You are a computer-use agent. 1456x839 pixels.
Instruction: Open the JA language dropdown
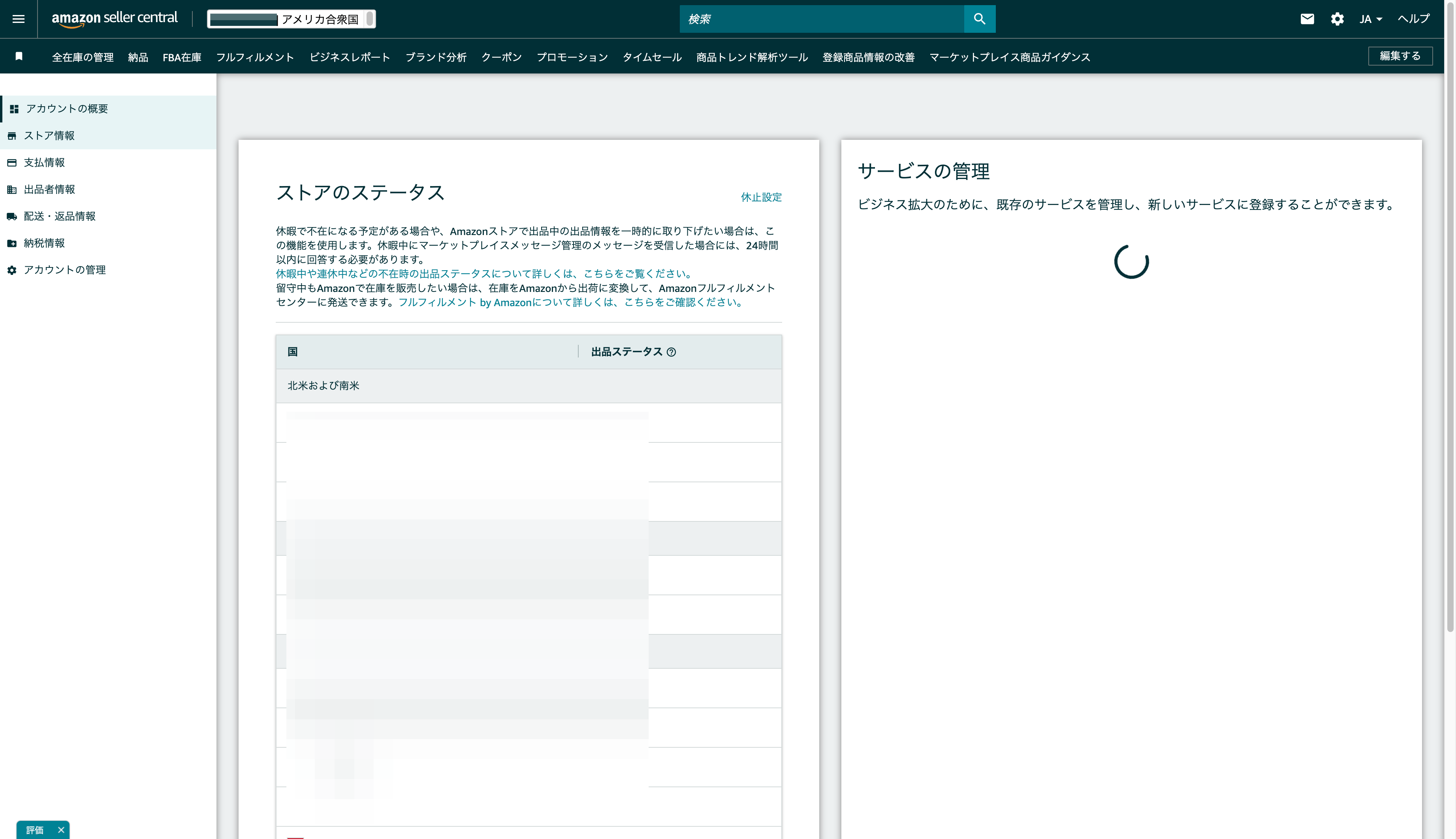point(1371,19)
